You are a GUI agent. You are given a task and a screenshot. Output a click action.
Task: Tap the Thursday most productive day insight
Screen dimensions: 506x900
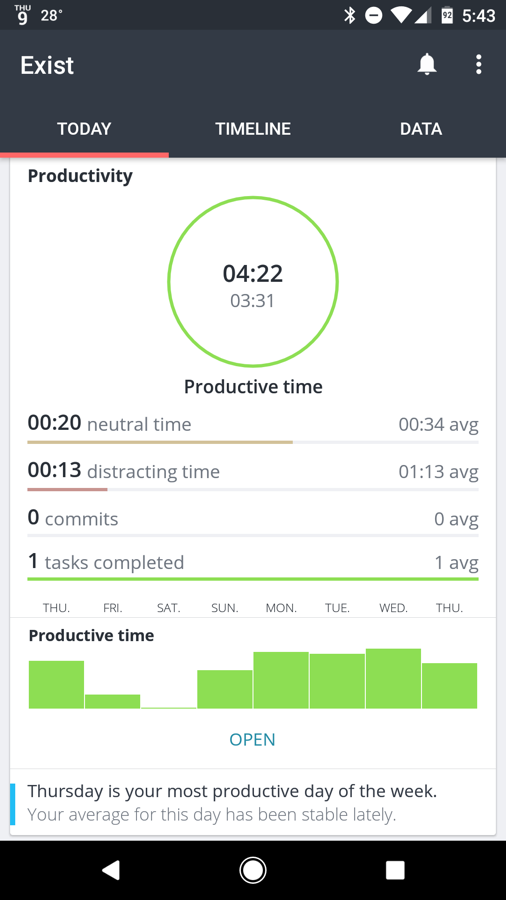pyautogui.click(x=253, y=803)
